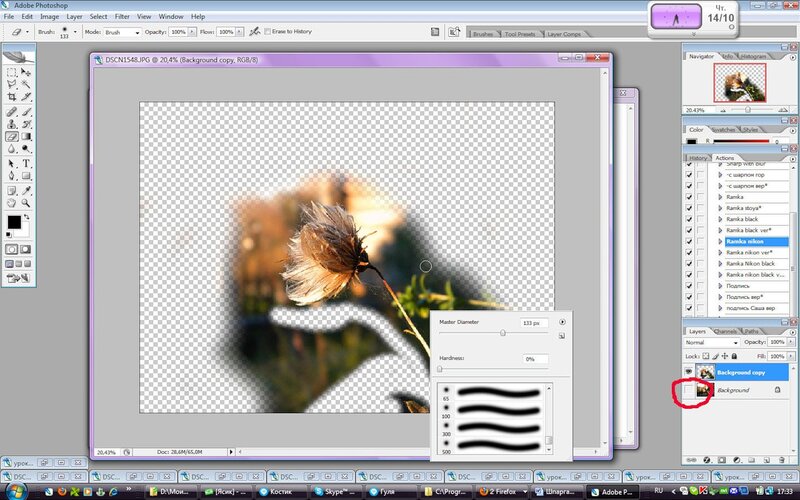Select the Dodge tool

coord(26,149)
